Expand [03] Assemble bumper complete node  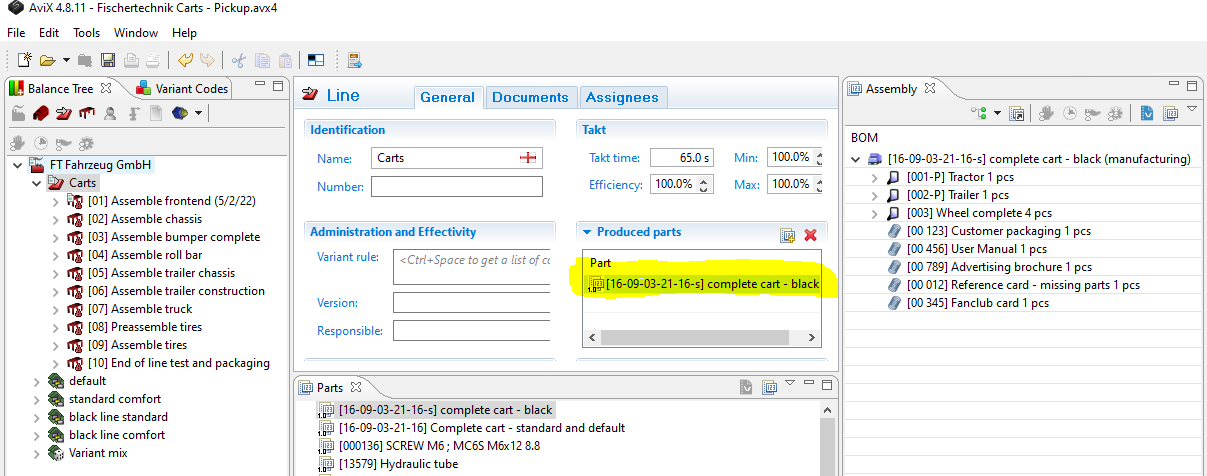55,237
